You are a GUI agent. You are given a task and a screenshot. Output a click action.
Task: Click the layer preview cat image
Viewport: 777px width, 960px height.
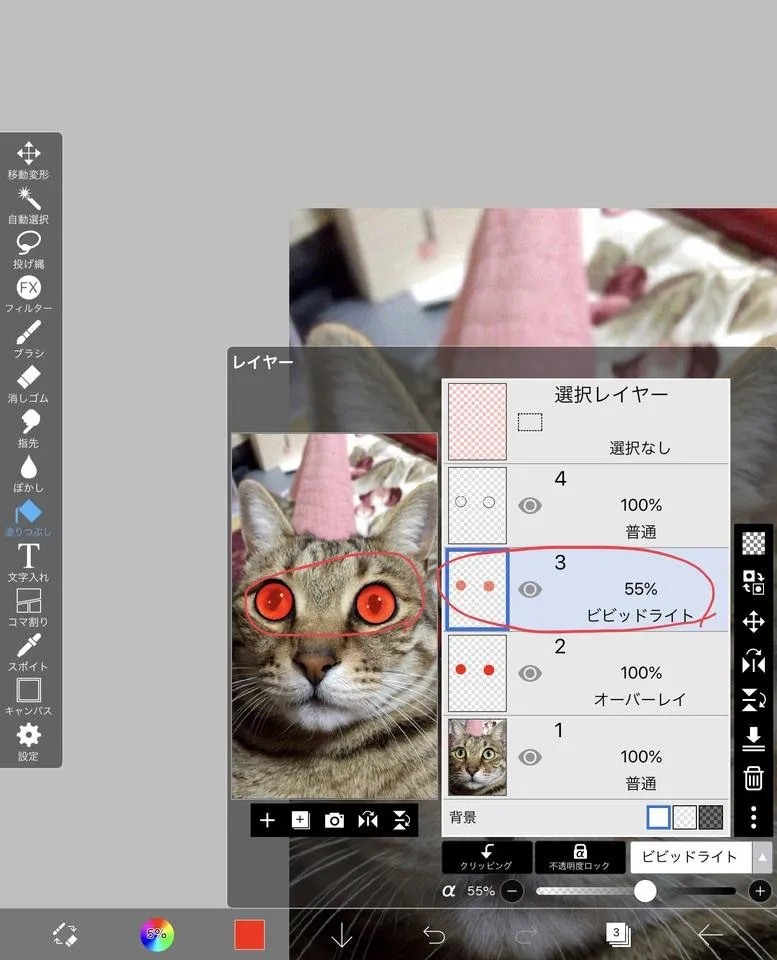click(334, 616)
